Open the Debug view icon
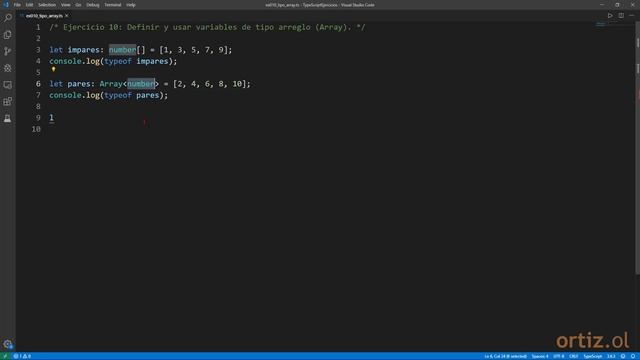Viewport: 640px width, 360px height. coord(7,68)
